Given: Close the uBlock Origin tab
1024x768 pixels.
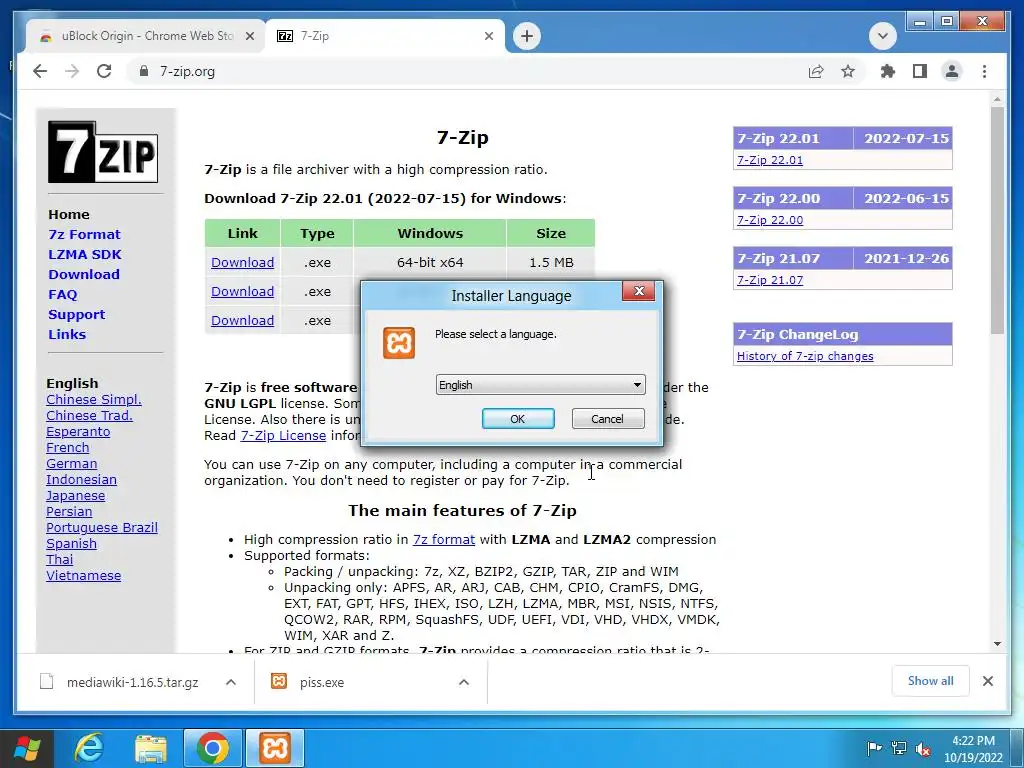Looking at the screenshot, I should pos(249,36).
